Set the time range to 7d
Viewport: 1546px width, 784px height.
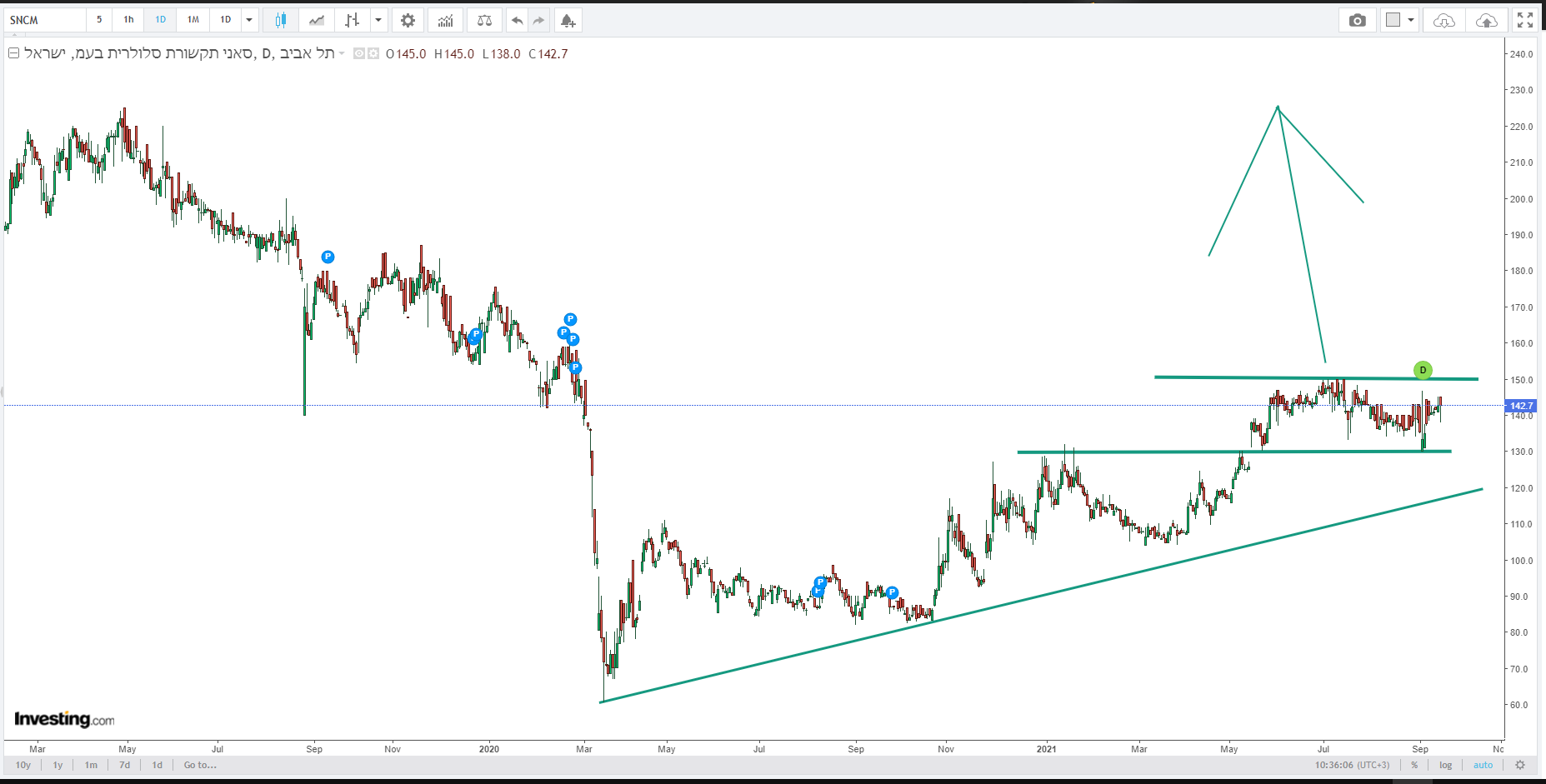[124, 765]
